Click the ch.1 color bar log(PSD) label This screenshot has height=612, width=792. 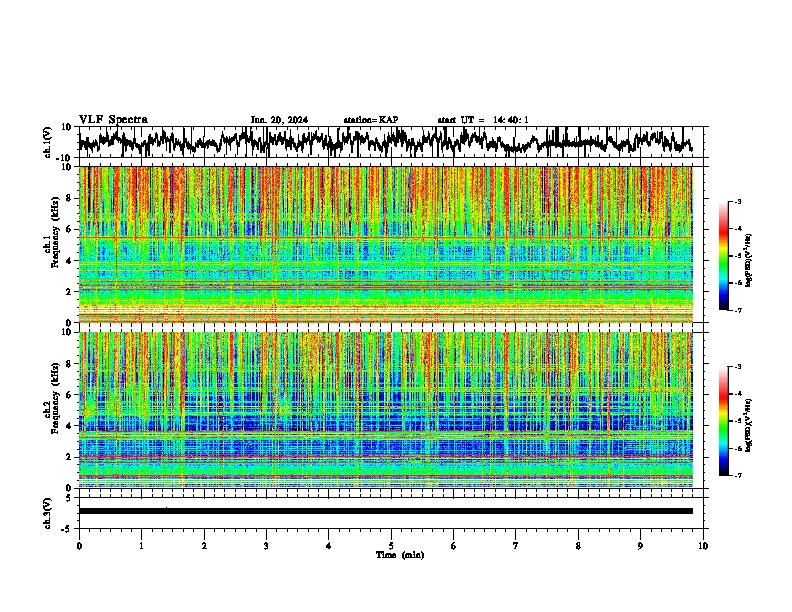pyautogui.click(x=749, y=261)
